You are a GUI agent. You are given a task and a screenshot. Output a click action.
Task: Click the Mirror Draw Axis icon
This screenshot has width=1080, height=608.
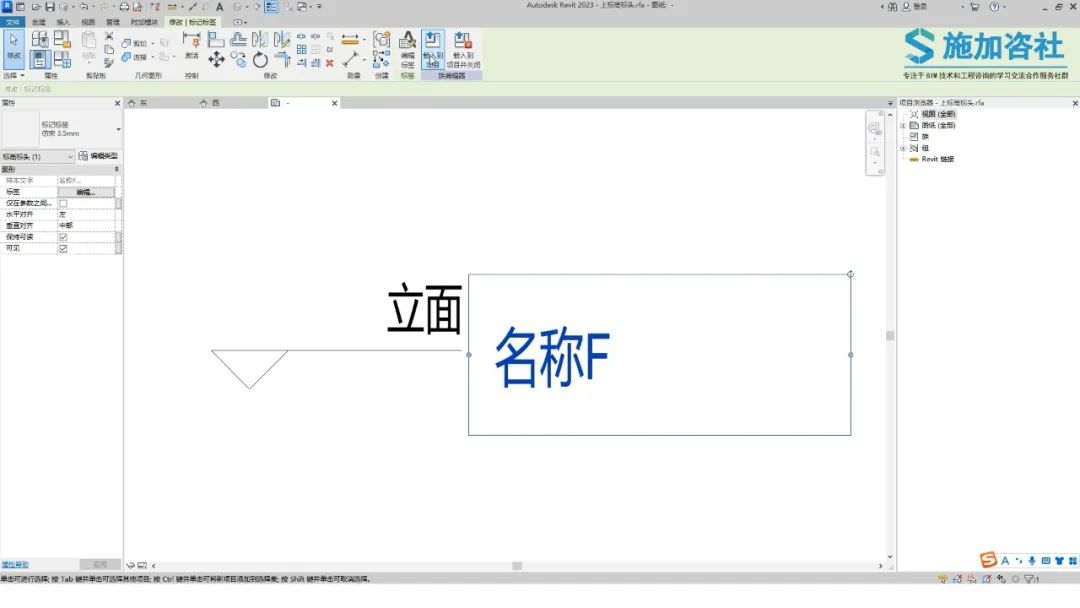282,40
